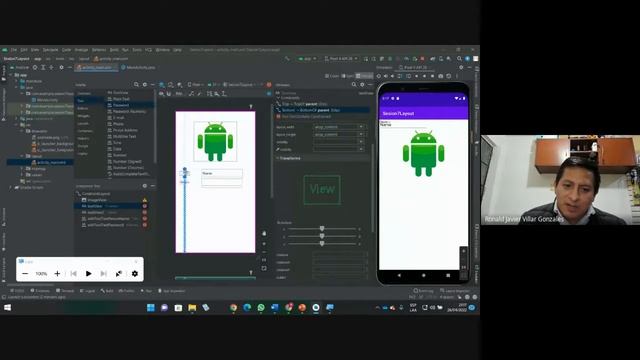Open Chrome from Windows taskbar
Viewport: 640px width, 360px height.
pyautogui.click(x=233, y=308)
